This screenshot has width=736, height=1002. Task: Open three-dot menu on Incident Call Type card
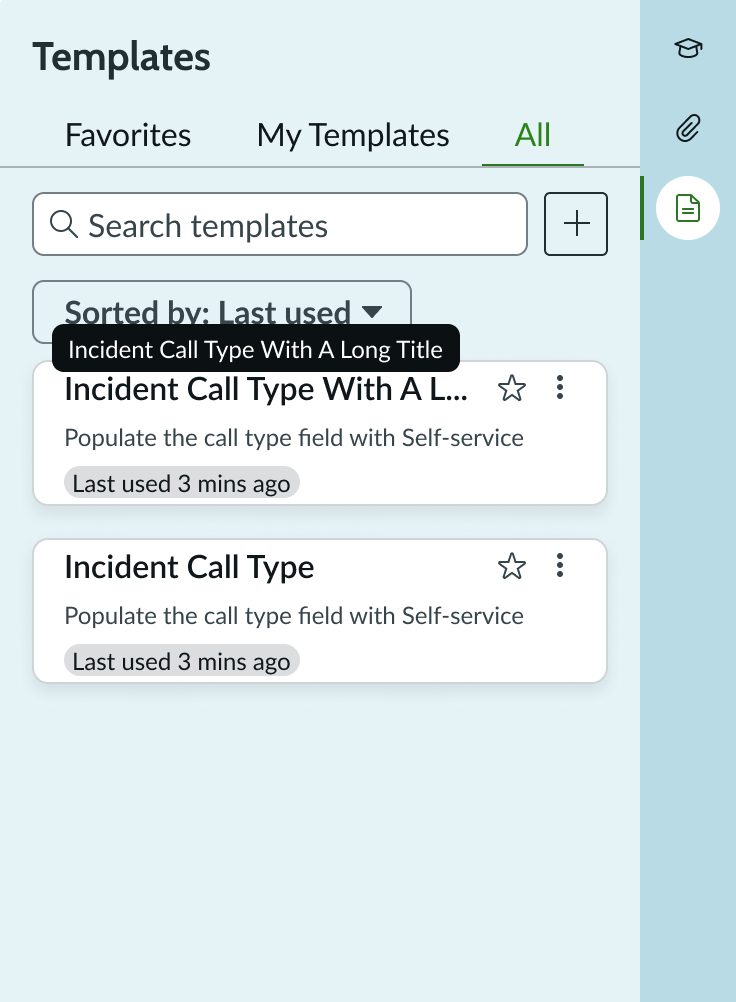click(x=560, y=567)
